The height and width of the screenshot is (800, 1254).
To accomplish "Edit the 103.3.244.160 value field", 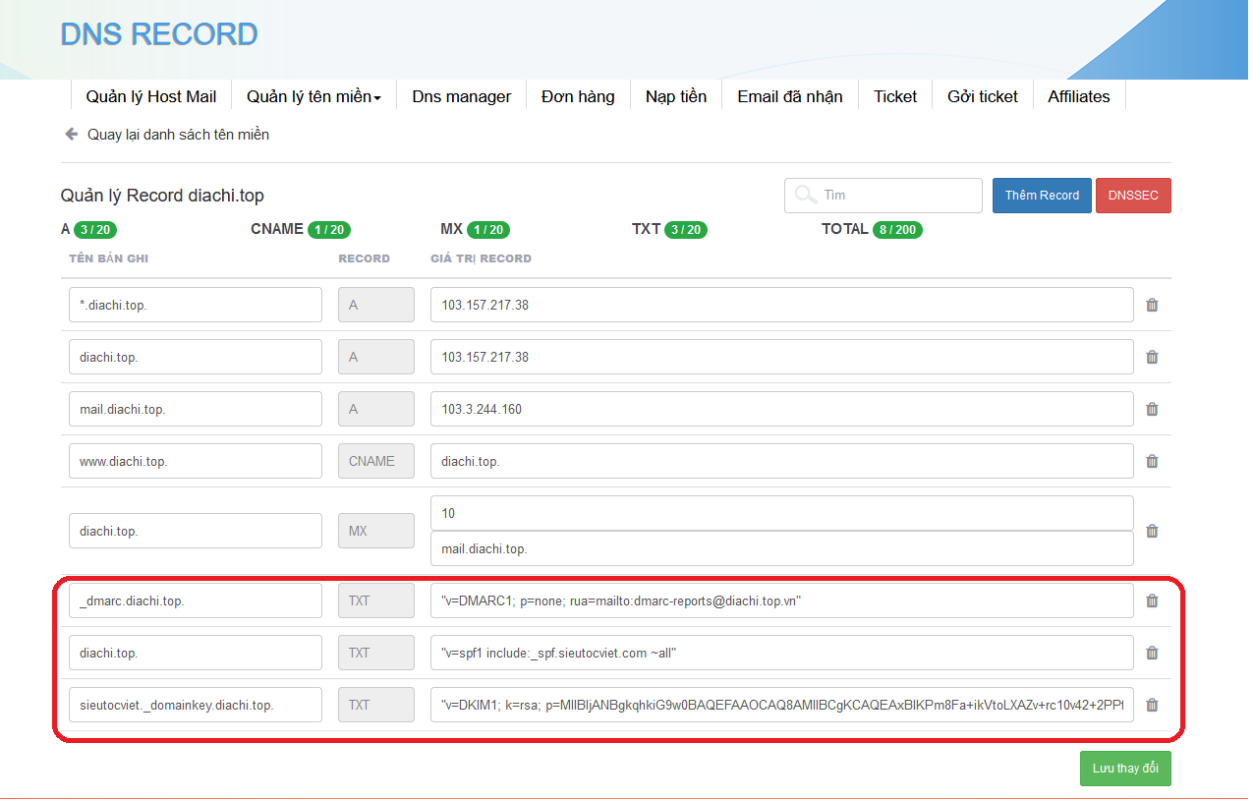I will point(782,409).
